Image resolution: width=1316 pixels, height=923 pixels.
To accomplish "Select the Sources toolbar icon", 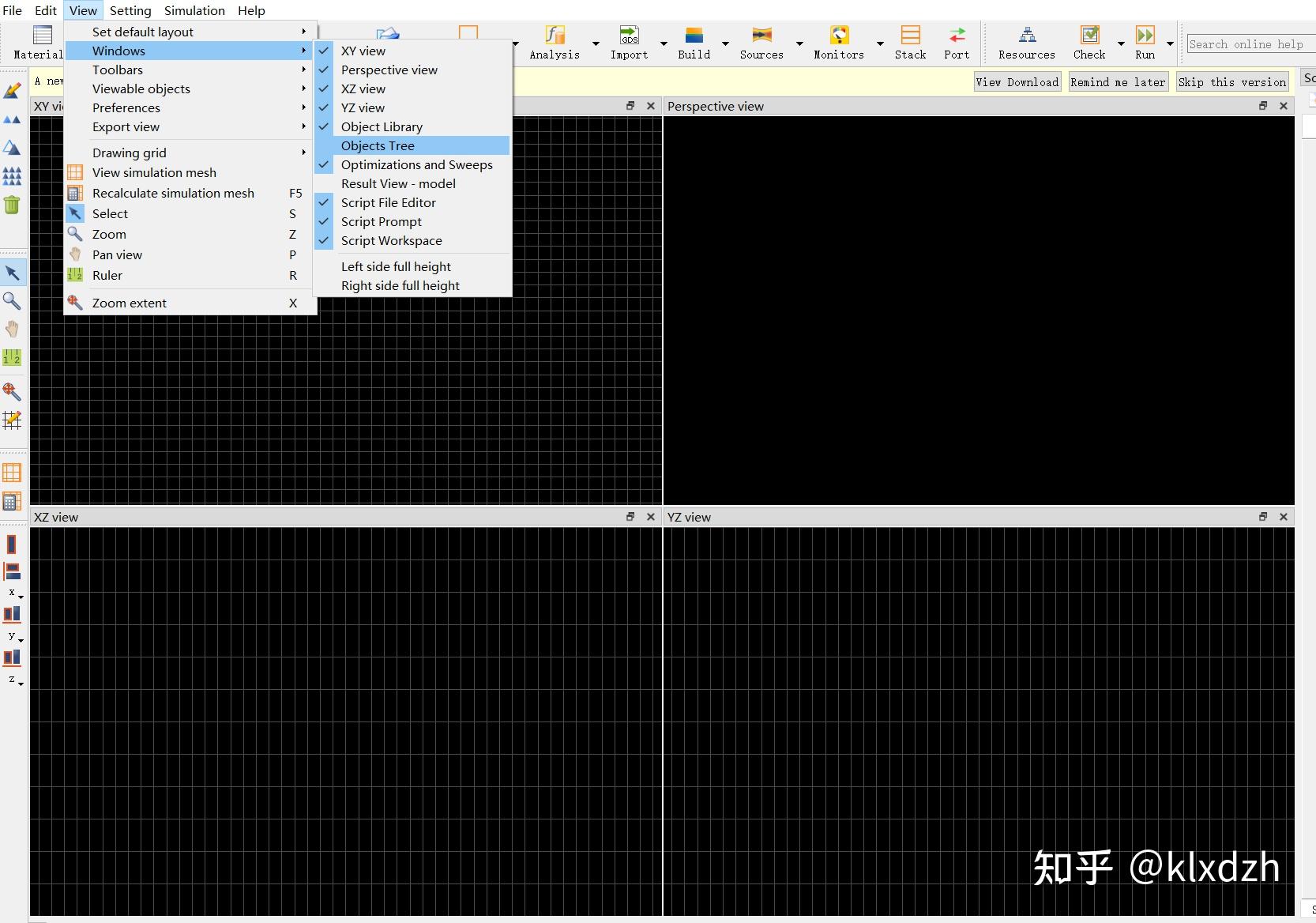I will pyautogui.click(x=761, y=43).
